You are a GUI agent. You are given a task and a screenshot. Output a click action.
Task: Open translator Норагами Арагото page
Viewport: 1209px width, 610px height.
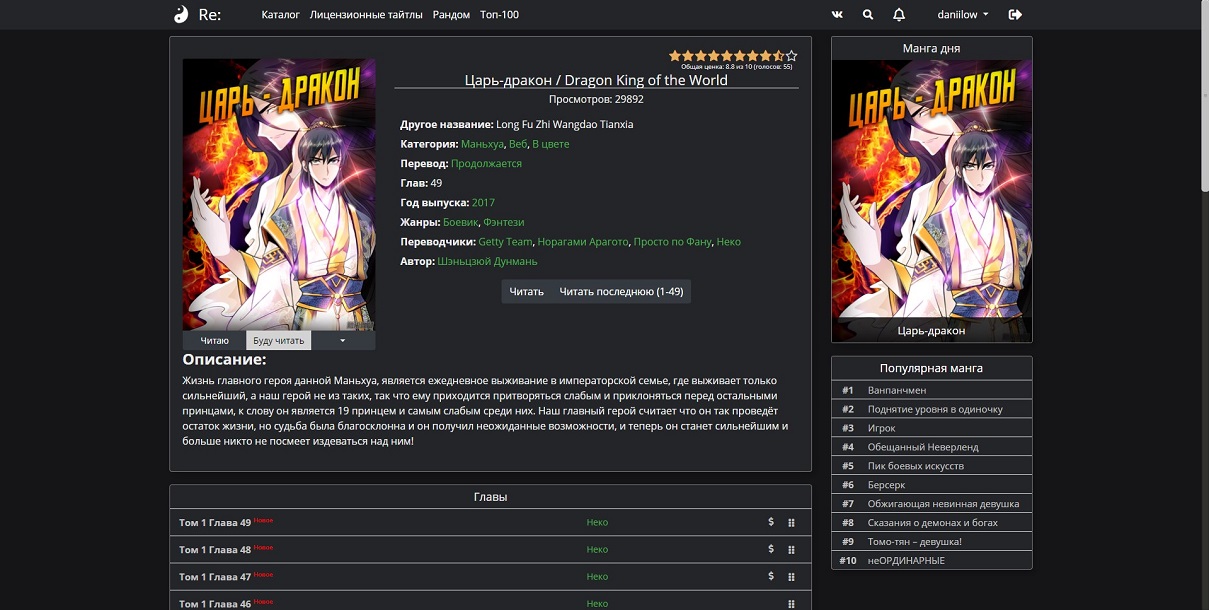point(583,241)
